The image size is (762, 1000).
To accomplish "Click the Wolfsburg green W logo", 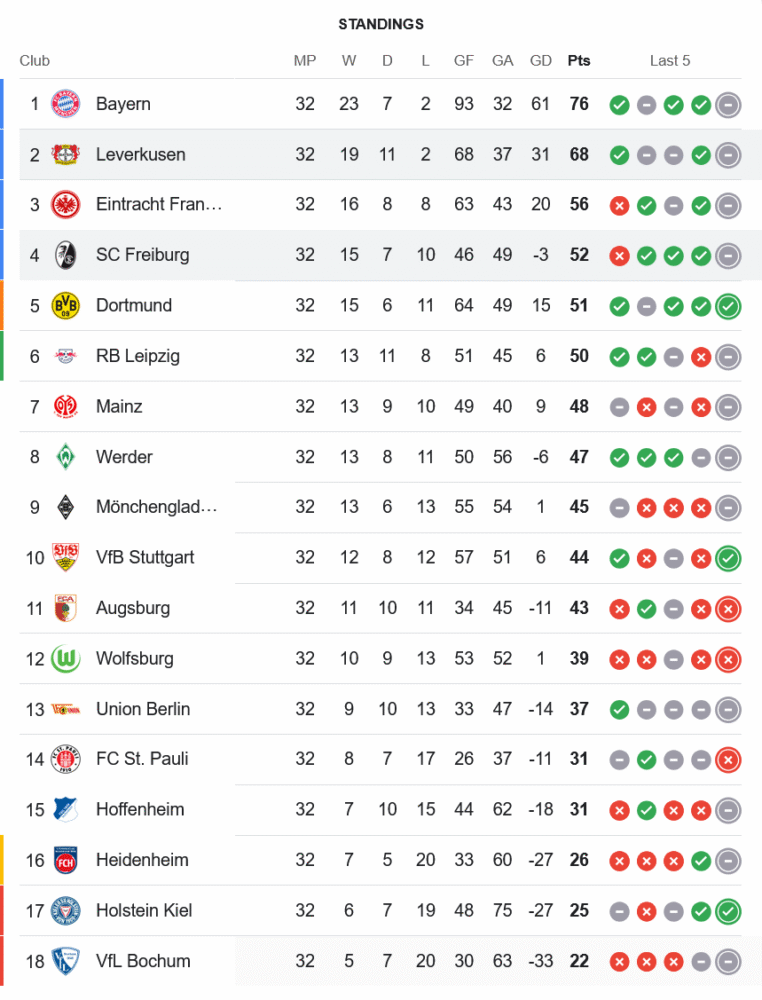I will point(65,658).
